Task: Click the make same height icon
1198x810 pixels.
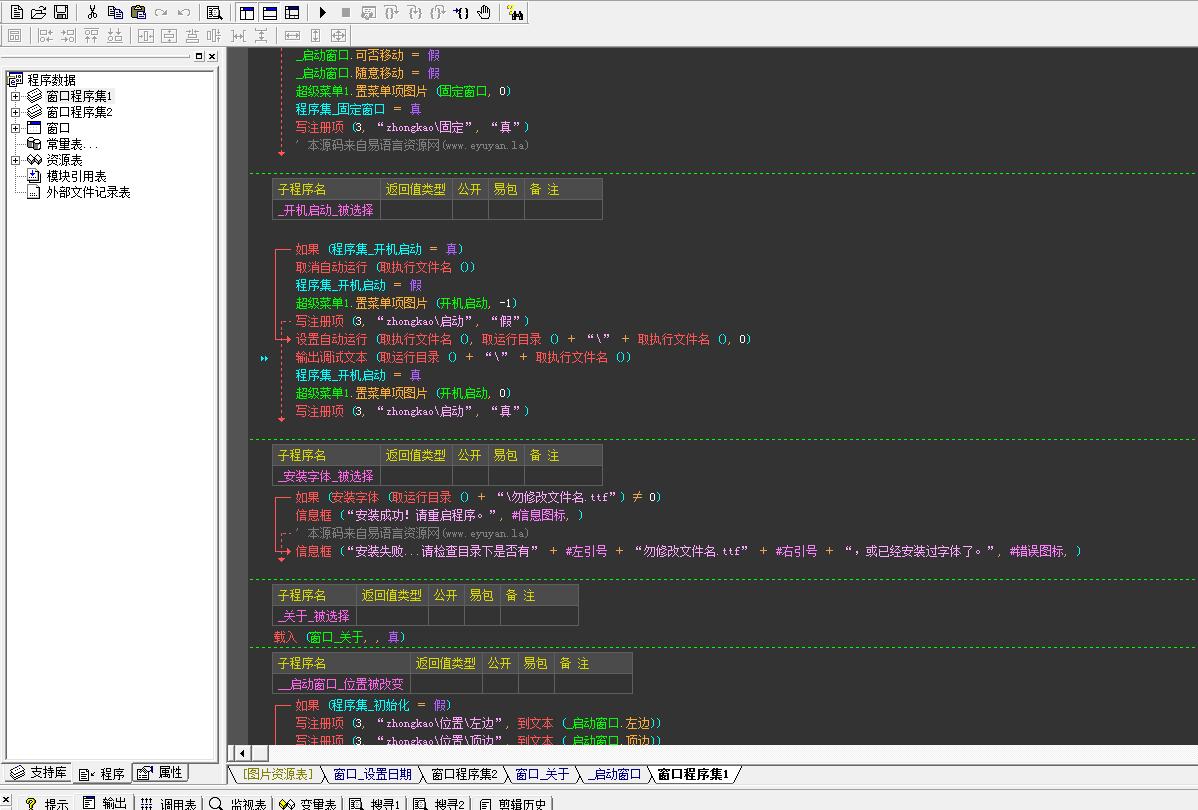Action: [x=316, y=35]
